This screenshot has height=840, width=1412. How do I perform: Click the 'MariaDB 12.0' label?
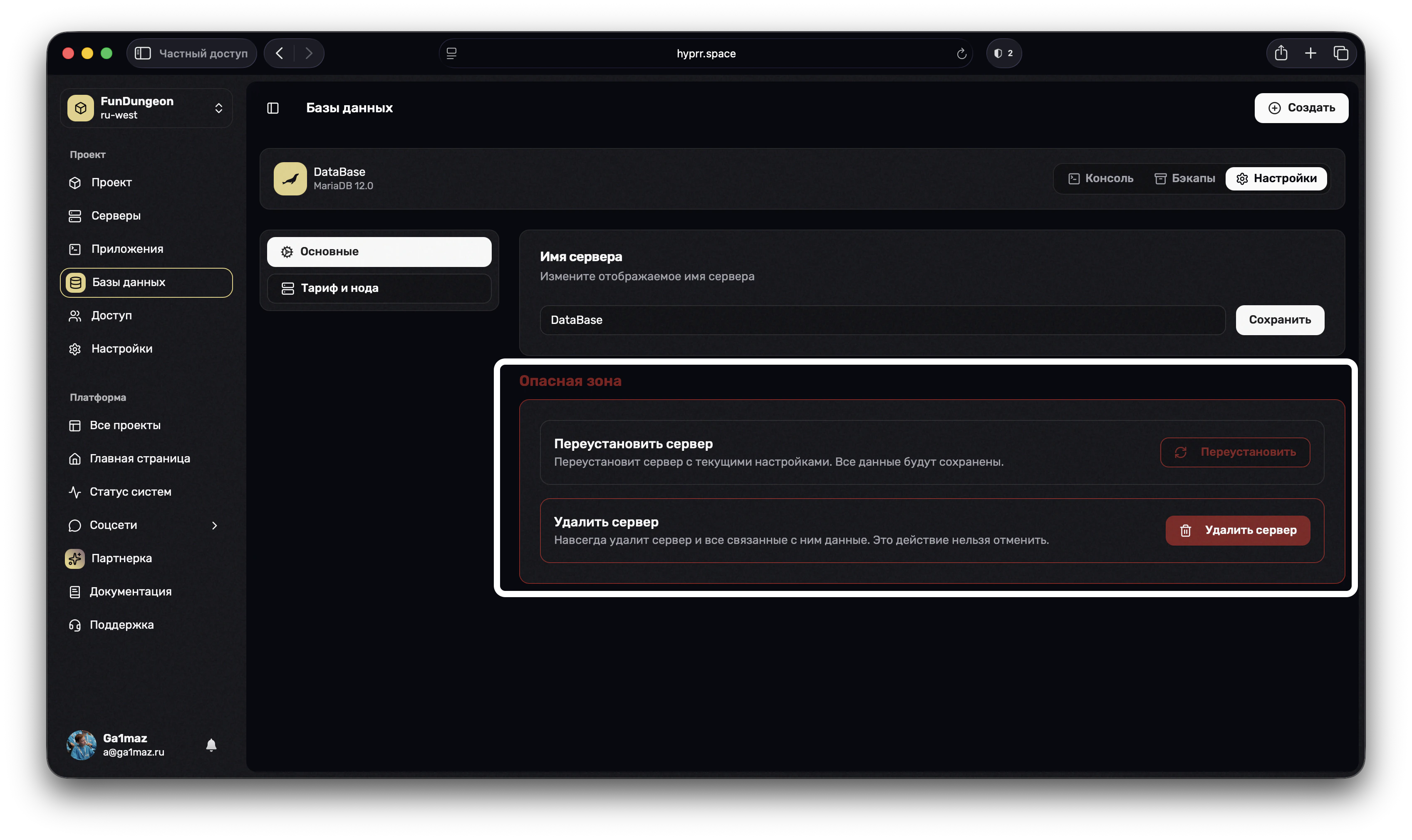coord(343,185)
